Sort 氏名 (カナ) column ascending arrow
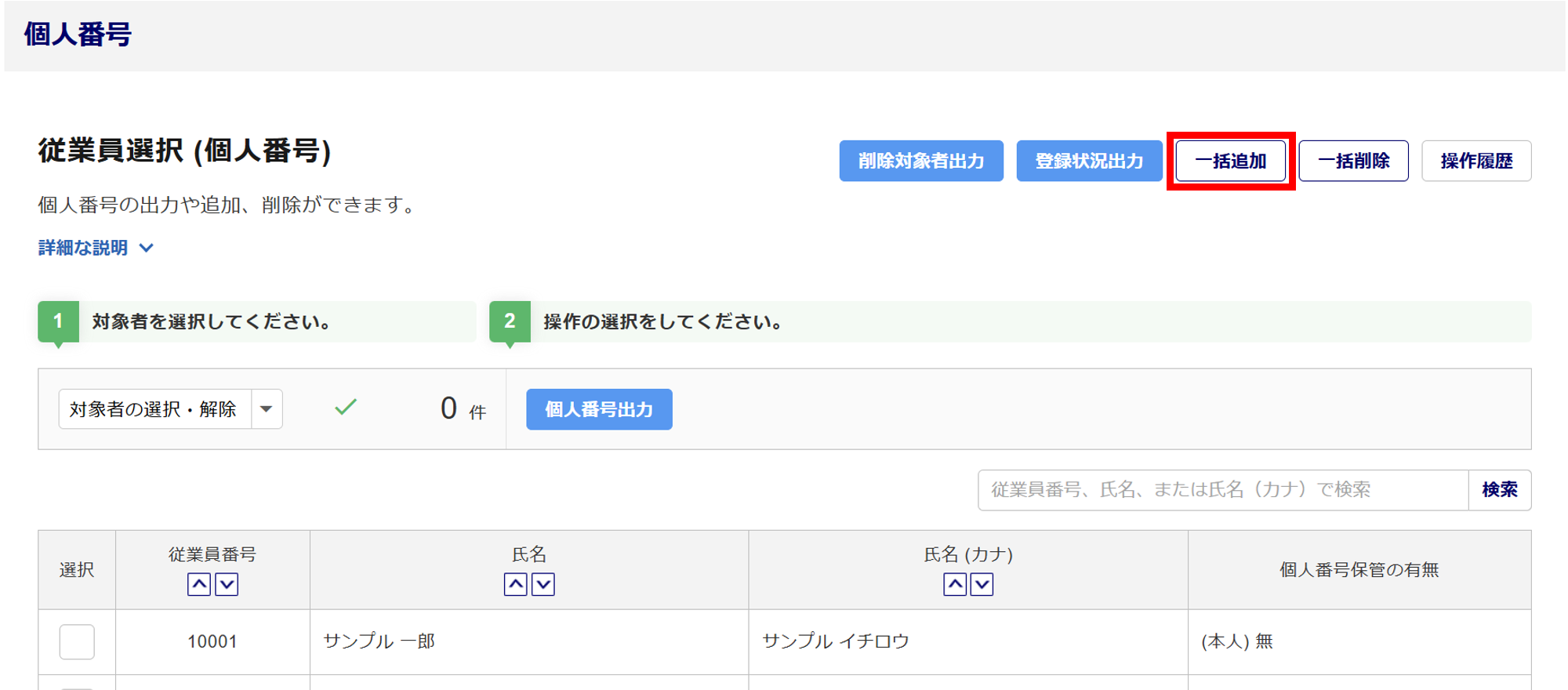 [x=954, y=584]
